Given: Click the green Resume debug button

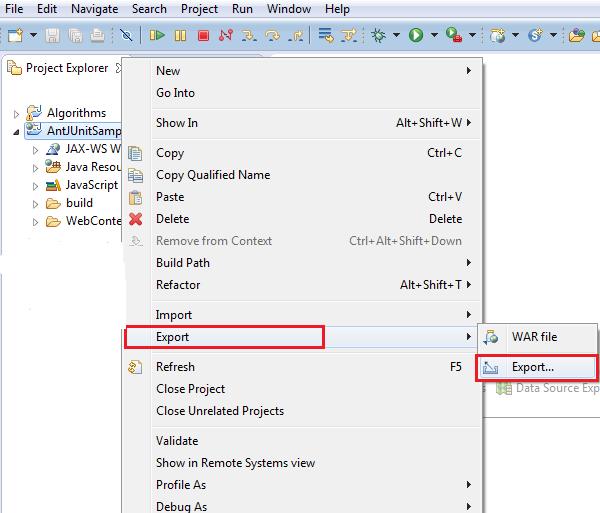Looking at the screenshot, I should pyautogui.click(x=157, y=36).
